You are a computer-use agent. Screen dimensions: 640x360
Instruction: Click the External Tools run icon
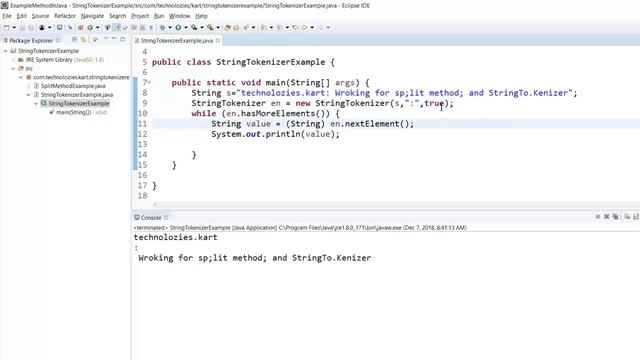click(x=210, y=27)
